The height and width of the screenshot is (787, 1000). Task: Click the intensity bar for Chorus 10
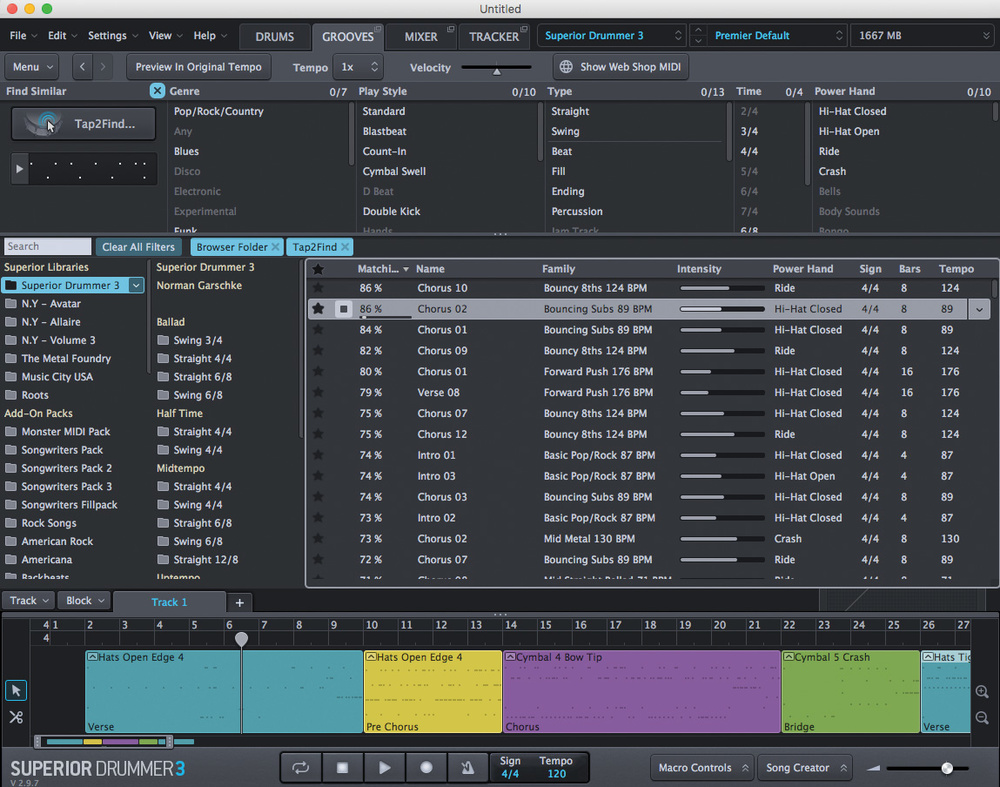point(722,288)
